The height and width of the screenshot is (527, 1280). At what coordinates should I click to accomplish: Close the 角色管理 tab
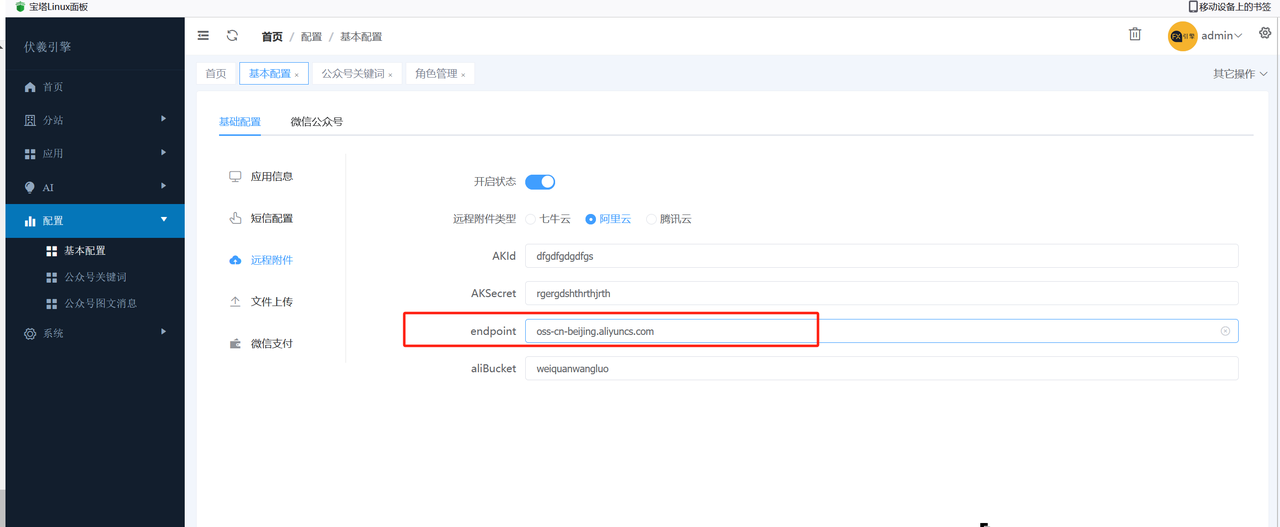click(x=463, y=75)
